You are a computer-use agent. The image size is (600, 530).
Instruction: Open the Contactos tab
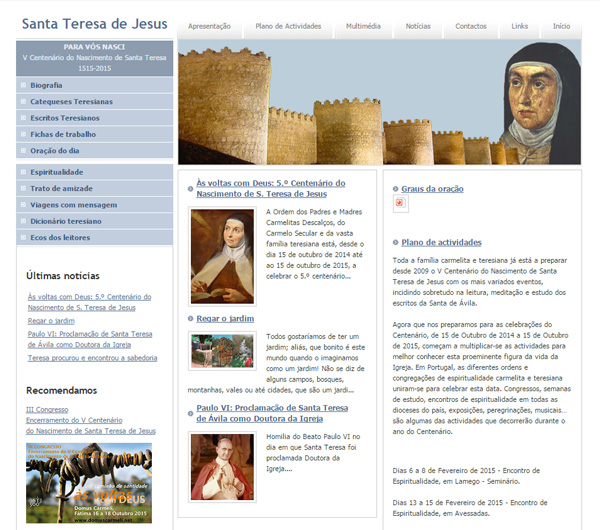pyautogui.click(x=471, y=26)
